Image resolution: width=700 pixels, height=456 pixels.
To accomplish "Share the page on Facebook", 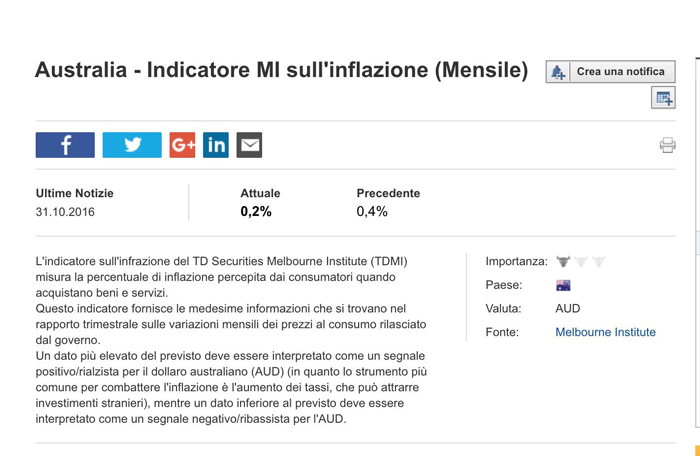I will click(x=65, y=145).
